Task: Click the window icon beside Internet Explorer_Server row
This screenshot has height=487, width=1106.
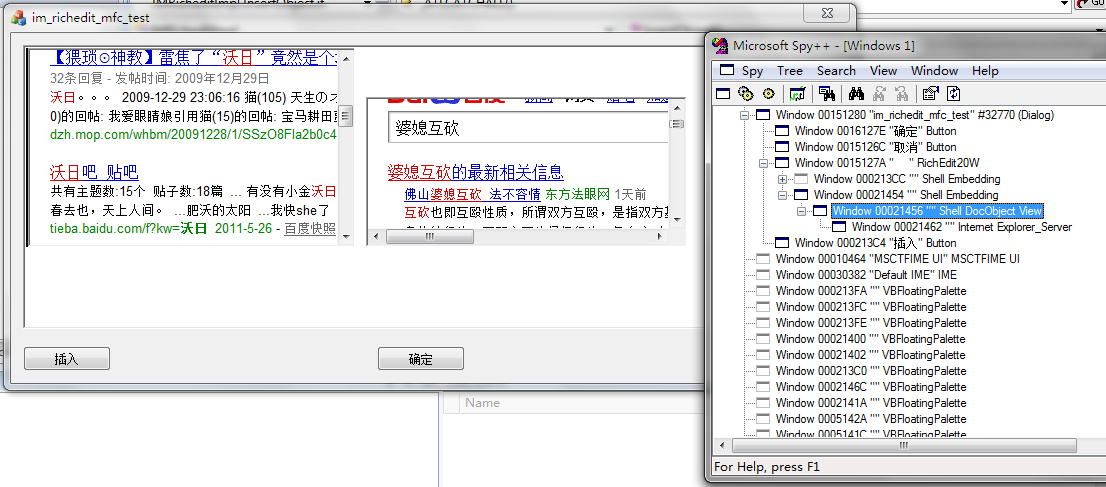Action: click(839, 227)
